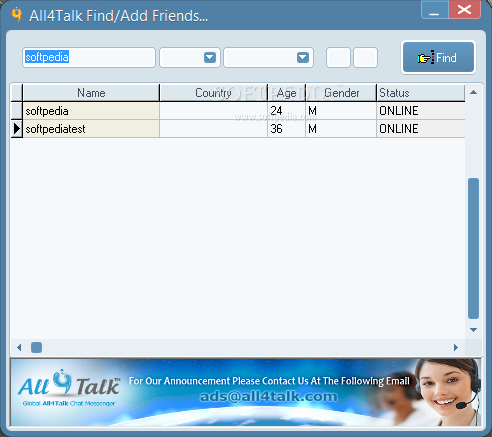Open the second wider dropdown arrow
The width and height of the screenshot is (492, 437).
[x=303, y=57]
